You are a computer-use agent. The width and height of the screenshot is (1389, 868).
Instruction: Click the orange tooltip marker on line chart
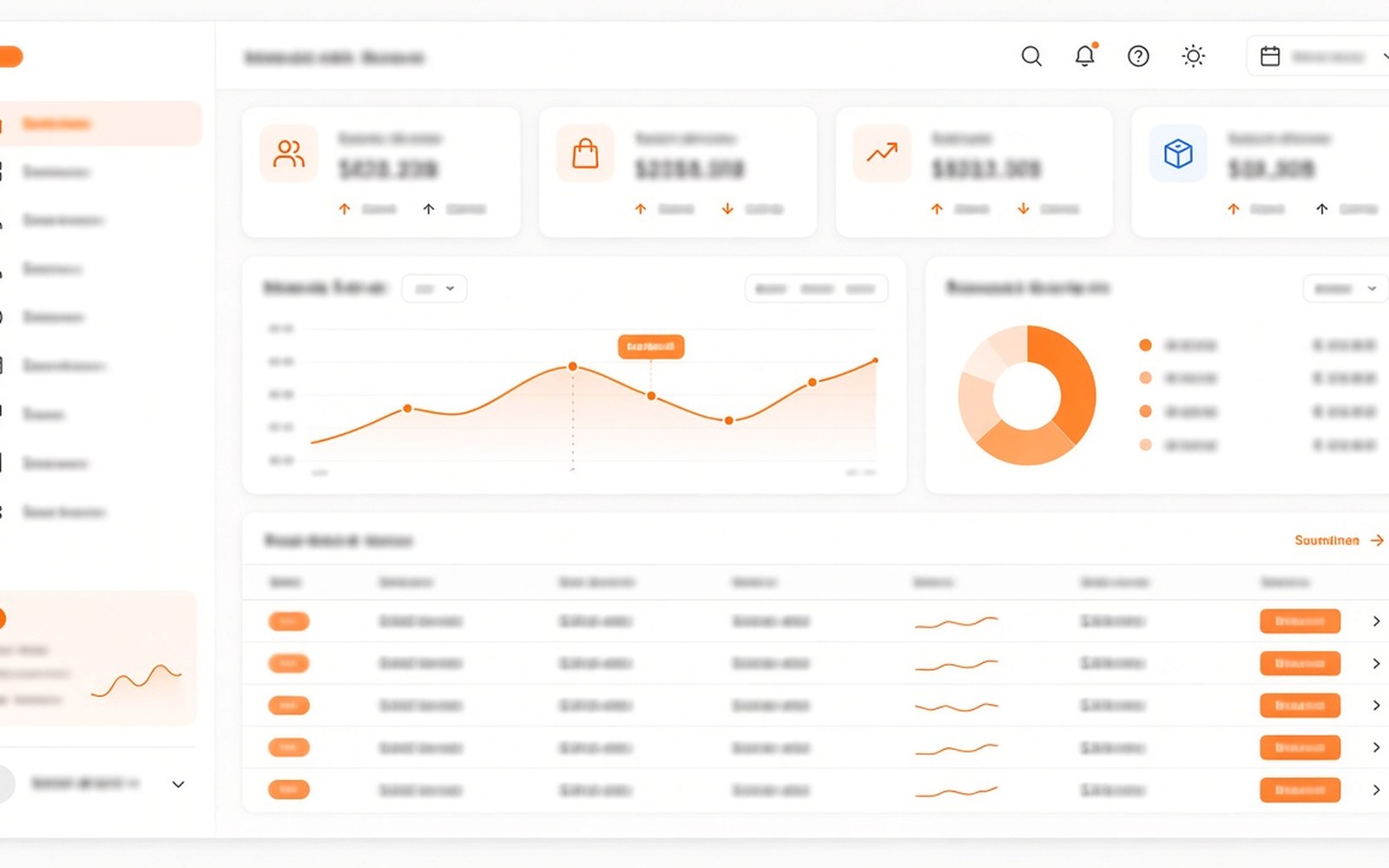pos(651,346)
